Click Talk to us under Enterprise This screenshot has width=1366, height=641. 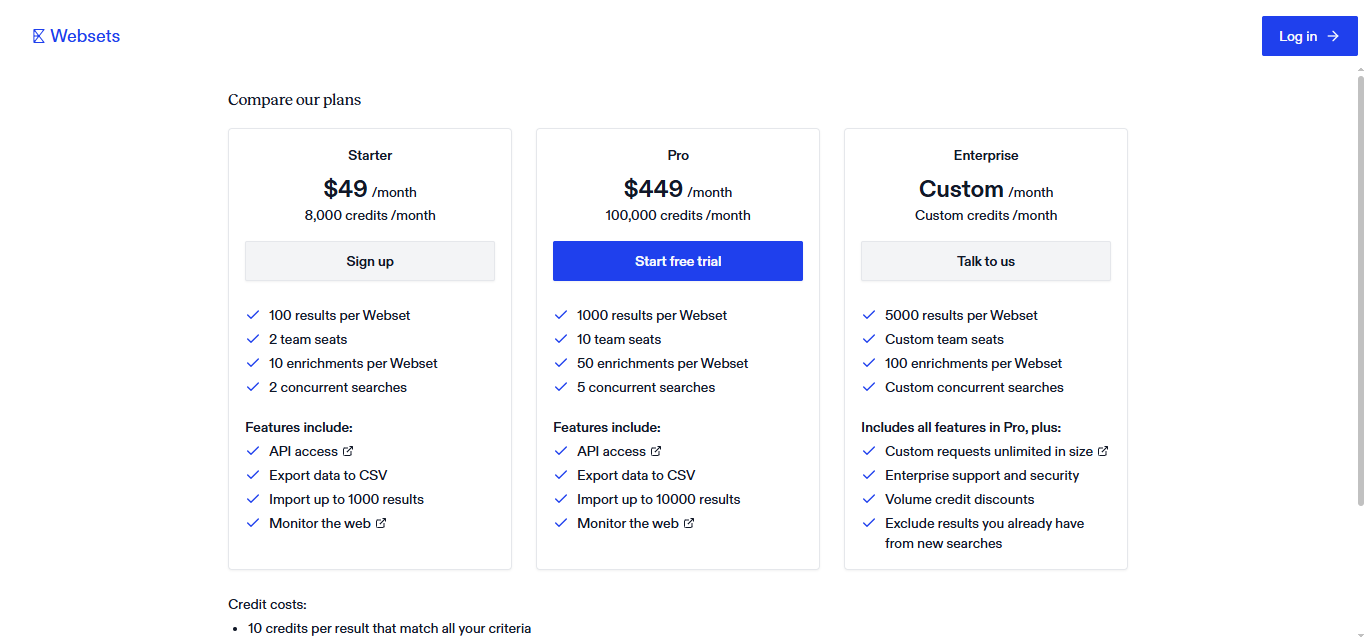pos(985,260)
